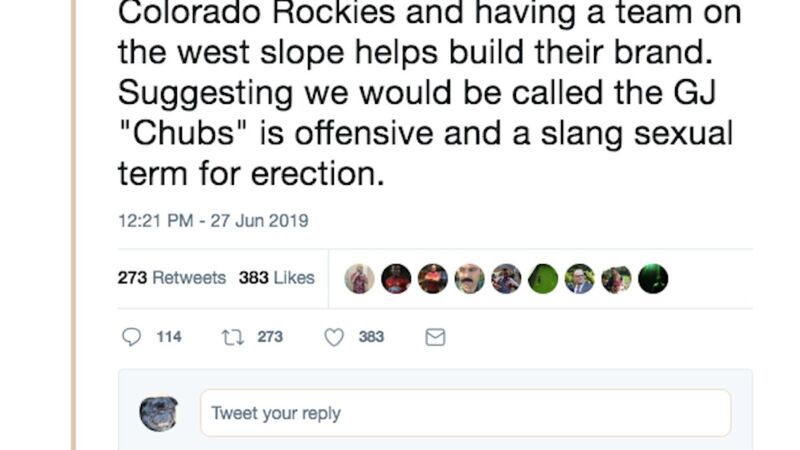Screen dimensions: 800x450
Task: Send tweet via the envelope icon
Action: point(435,337)
